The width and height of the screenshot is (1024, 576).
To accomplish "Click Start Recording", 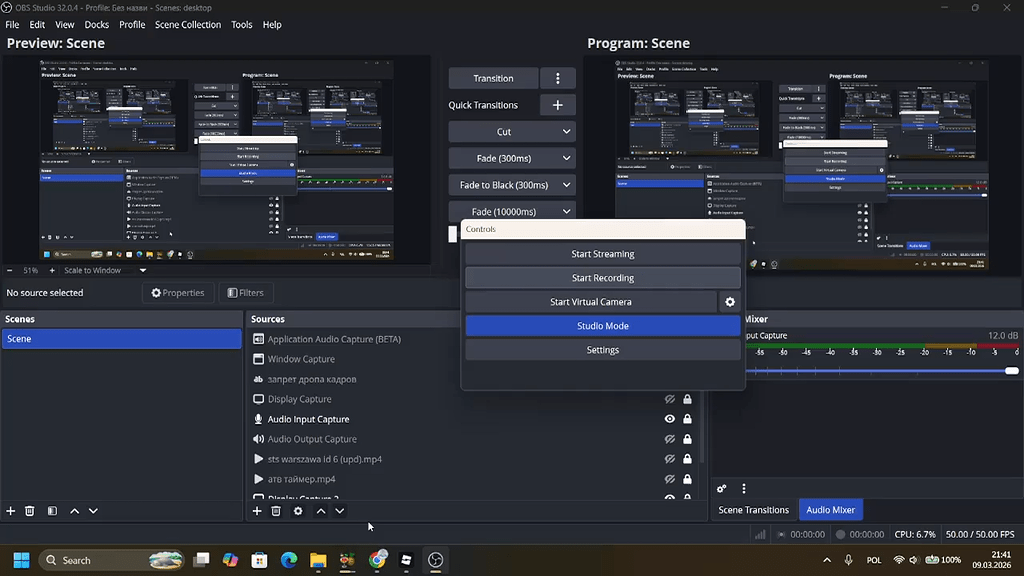I will point(602,278).
